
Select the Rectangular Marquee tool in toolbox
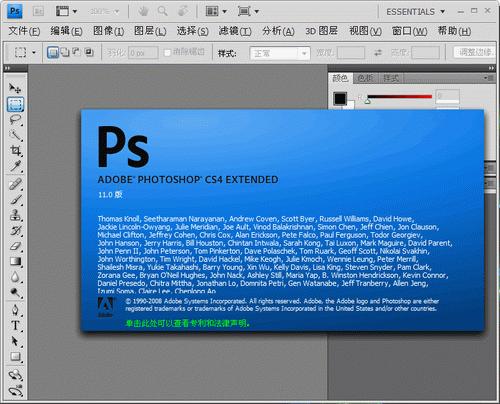point(15,104)
